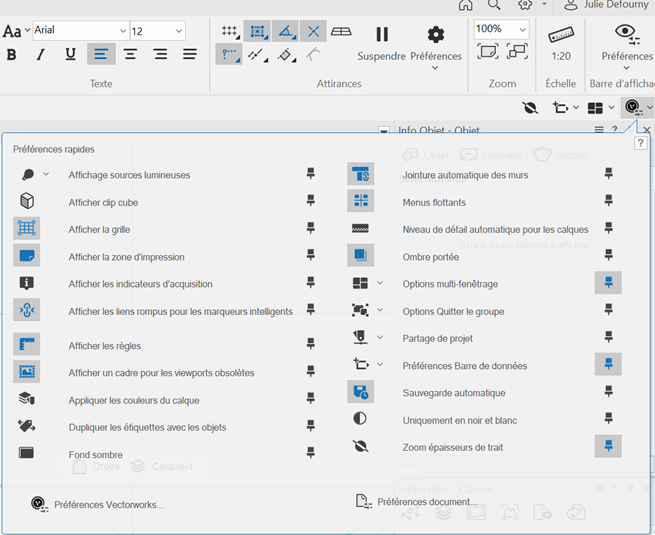Toggle the Afficher la grille icon
Image resolution: width=655 pixels, height=535 pixels.
27,229
